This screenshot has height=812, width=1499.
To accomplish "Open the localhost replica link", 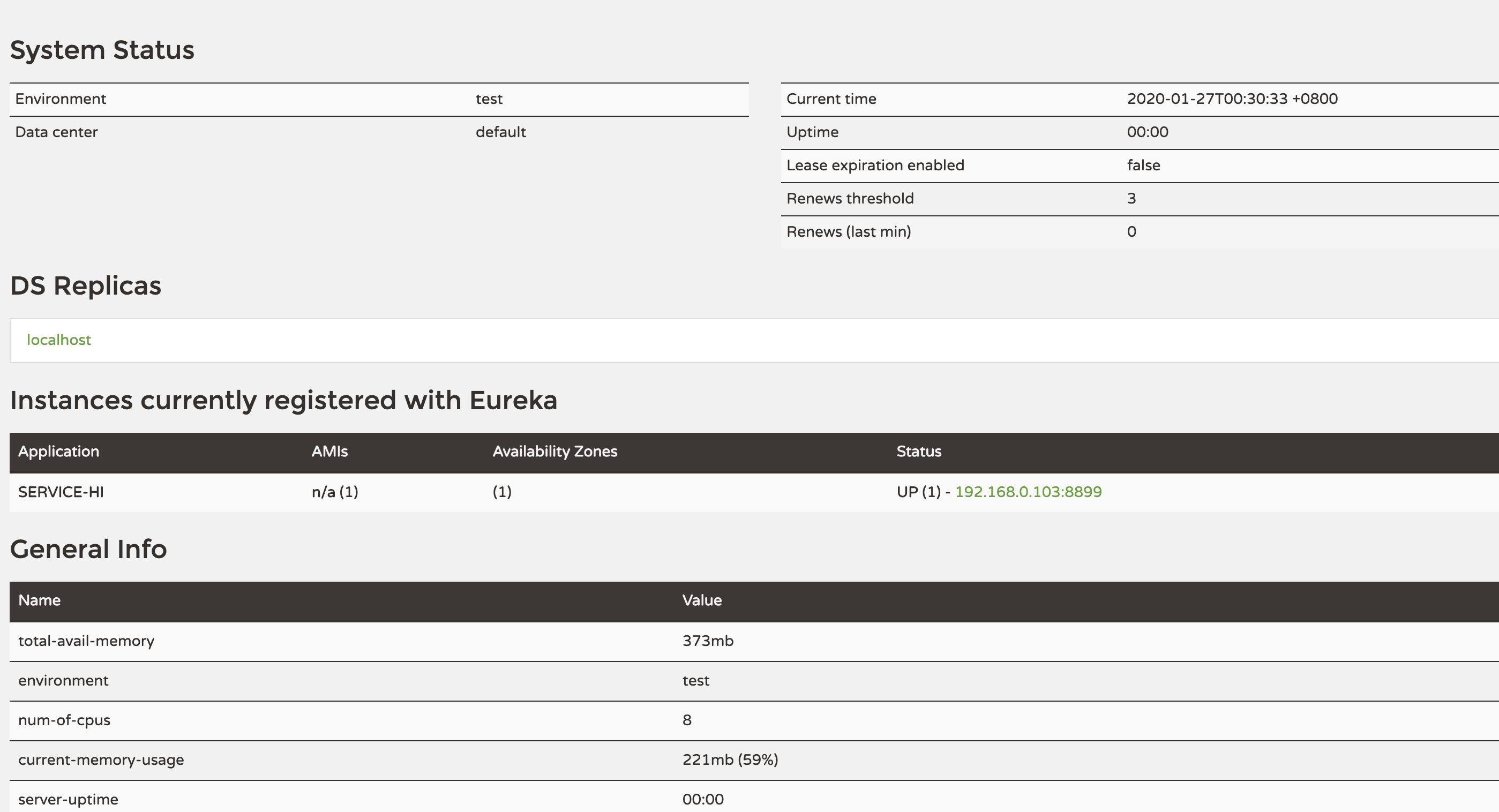I will (x=59, y=340).
